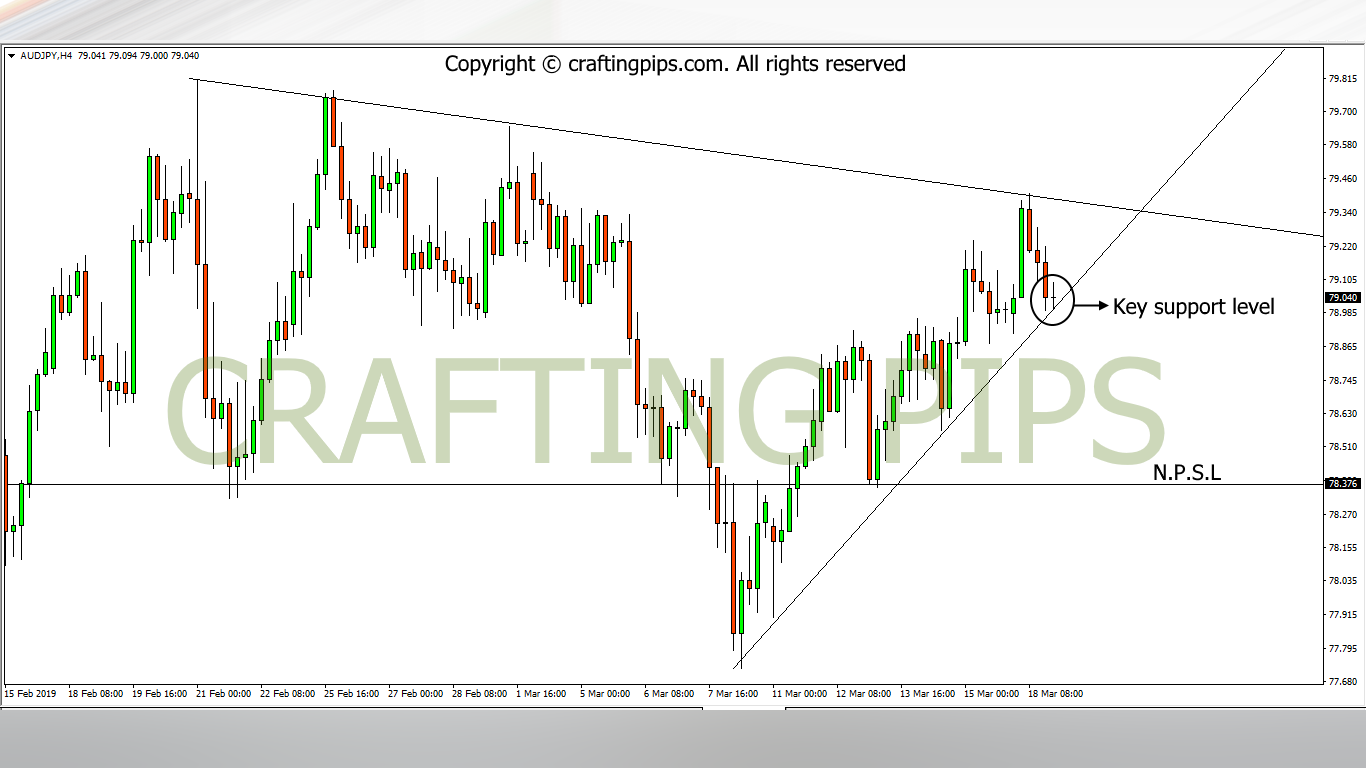Click the 79.580 price axis label
Screen dimensions: 1366x768
tap(1342, 145)
